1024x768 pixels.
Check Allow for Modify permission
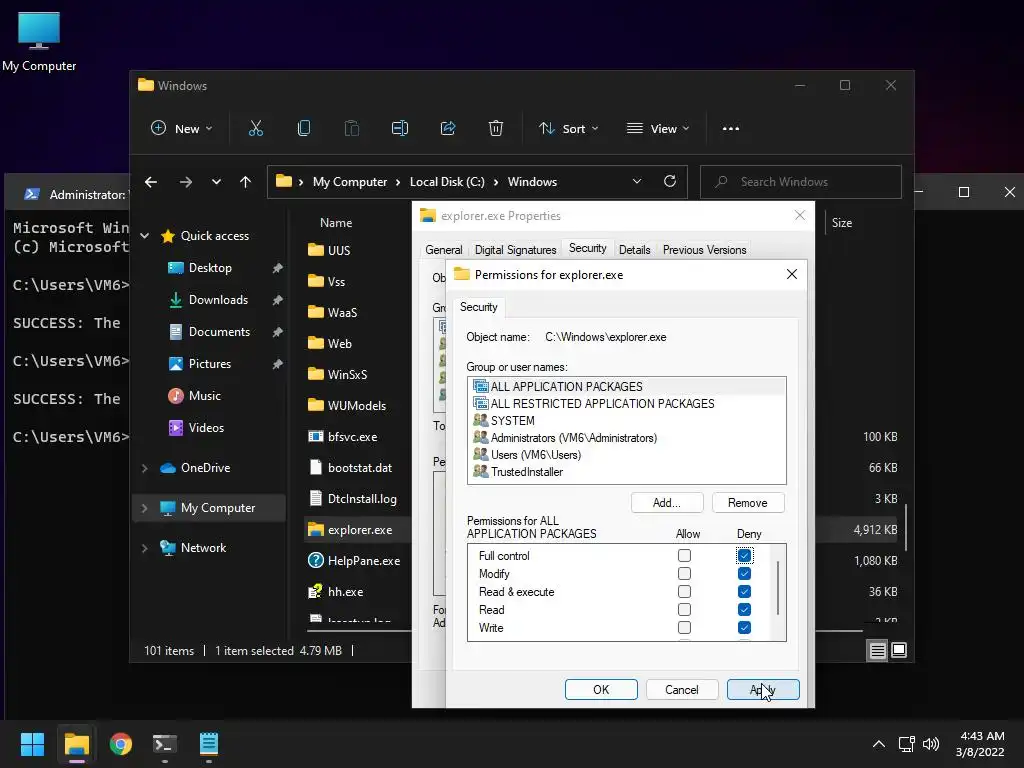click(684, 573)
